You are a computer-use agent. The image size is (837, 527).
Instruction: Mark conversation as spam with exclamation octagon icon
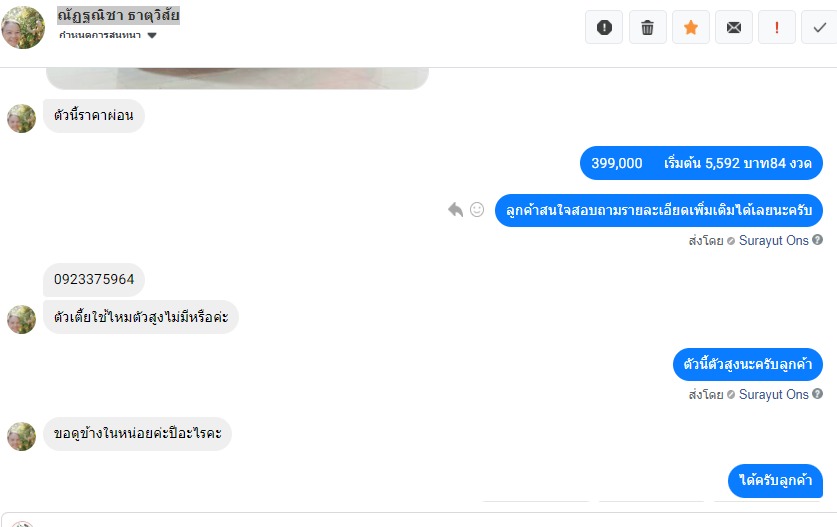(604, 27)
